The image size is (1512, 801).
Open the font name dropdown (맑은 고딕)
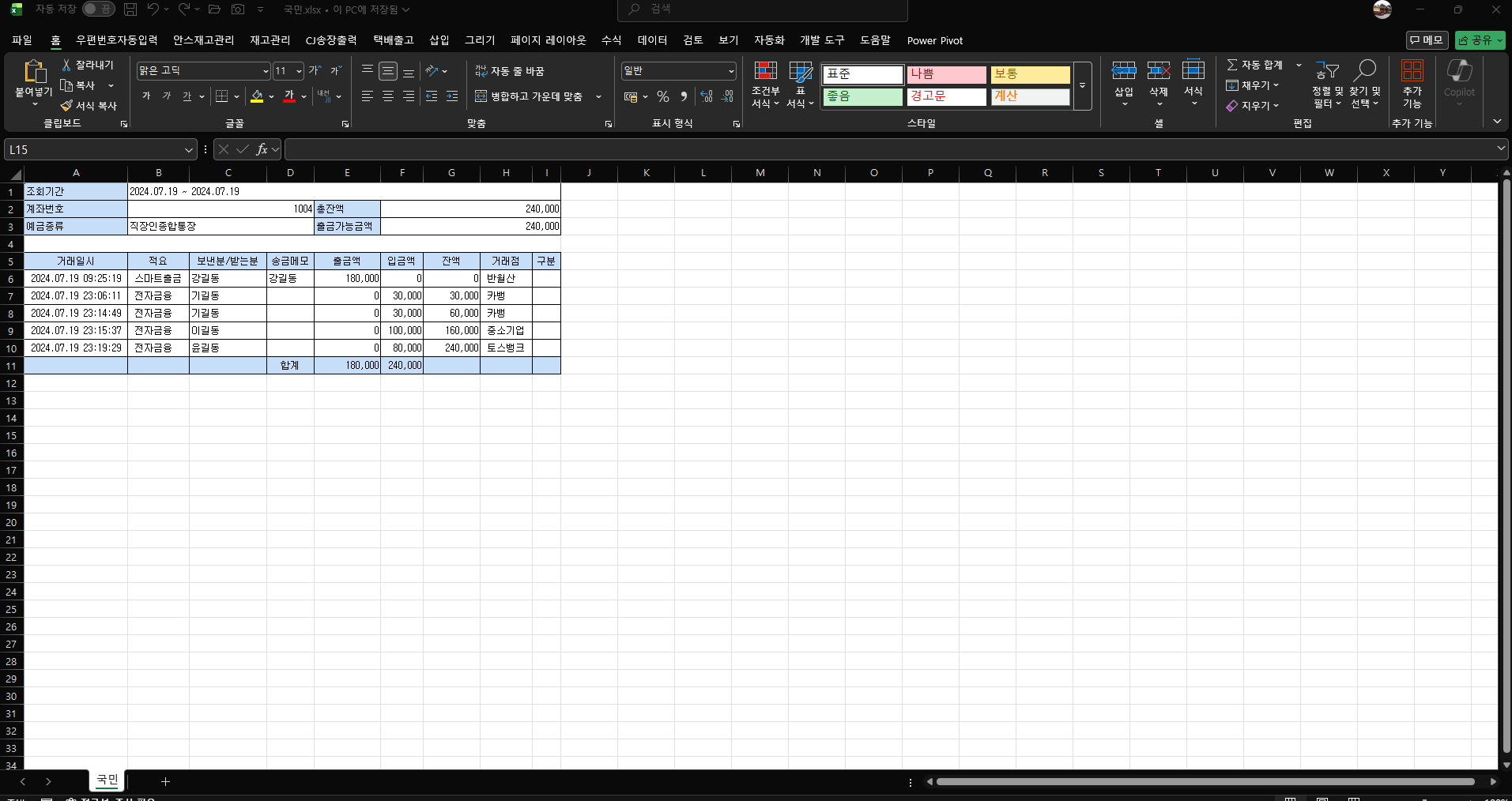(x=266, y=71)
